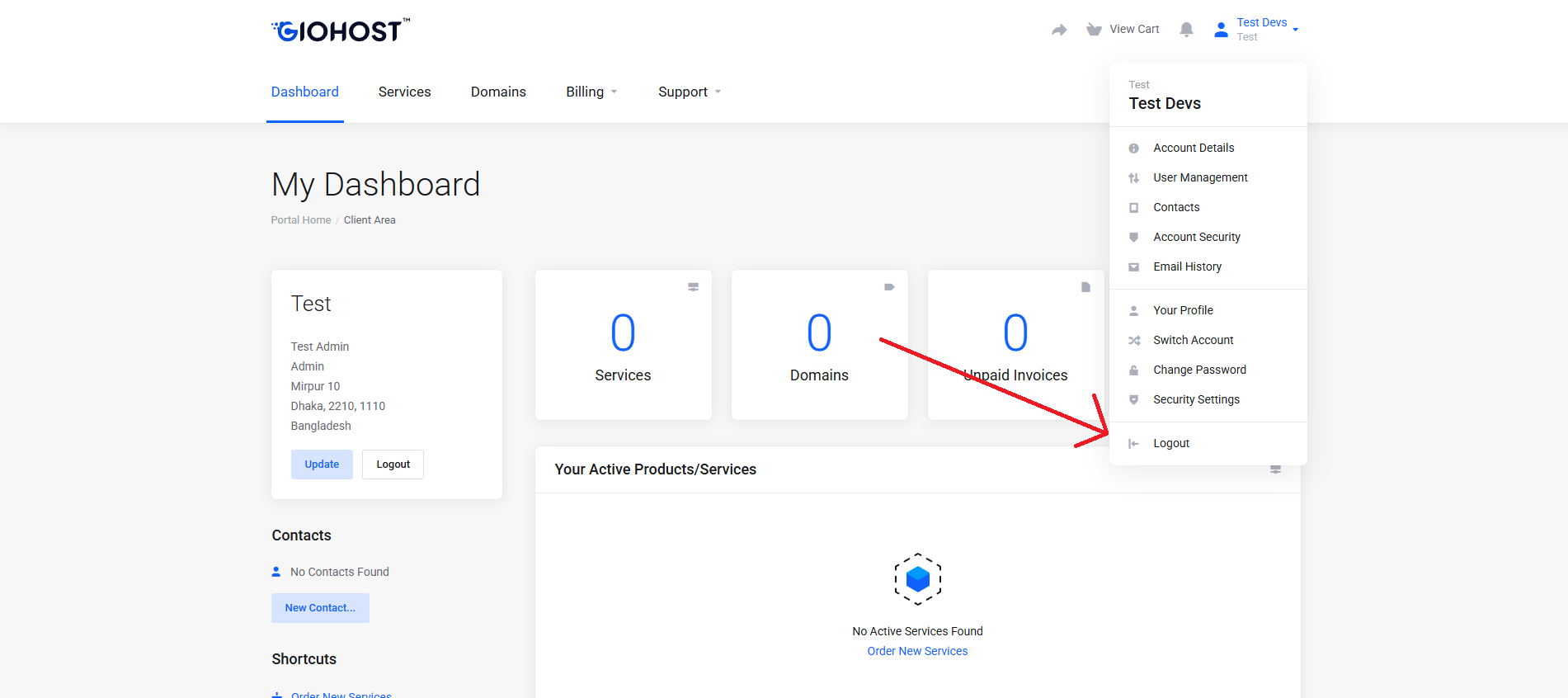The width and height of the screenshot is (1568, 698).
Task: Click the Account Details info icon
Action: (x=1134, y=149)
